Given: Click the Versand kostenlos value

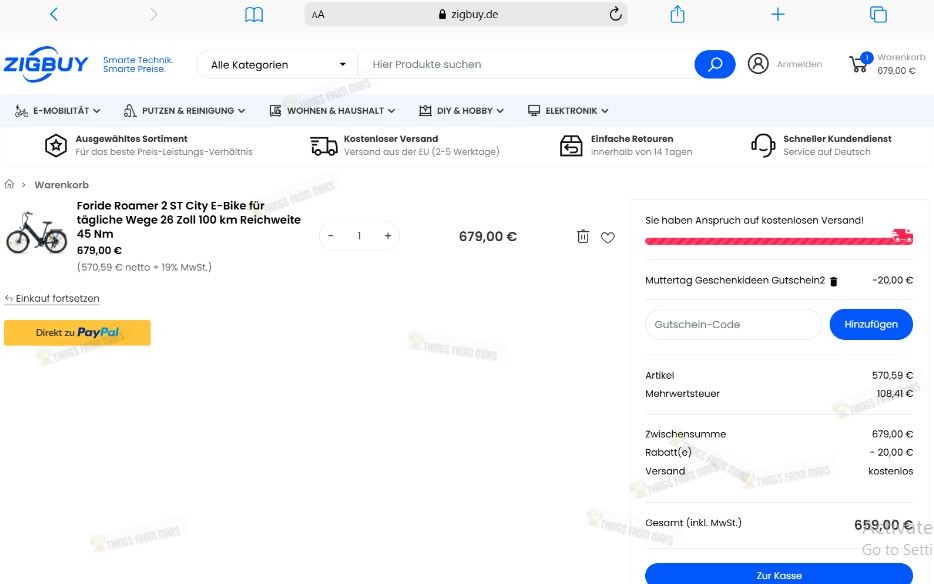Looking at the screenshot, I should tap(891, 471).
